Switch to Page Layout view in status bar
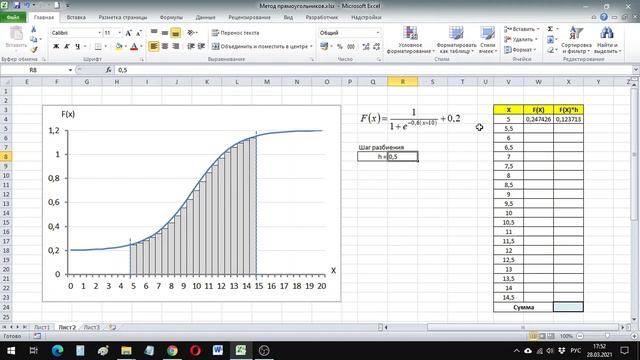Screen dimensions: 640x360 tap(542, 336)
